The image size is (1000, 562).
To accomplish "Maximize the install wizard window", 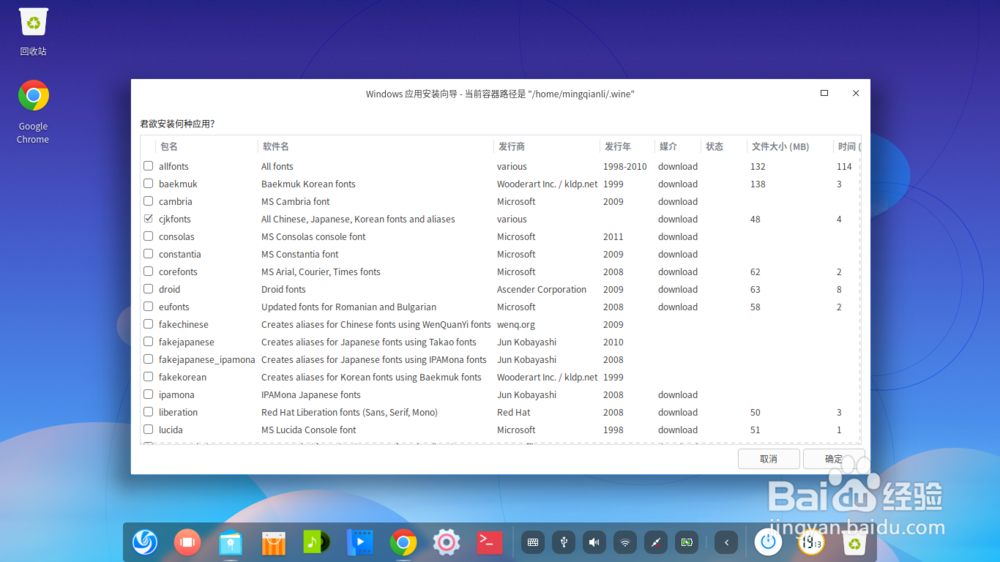I will [824, 93].
